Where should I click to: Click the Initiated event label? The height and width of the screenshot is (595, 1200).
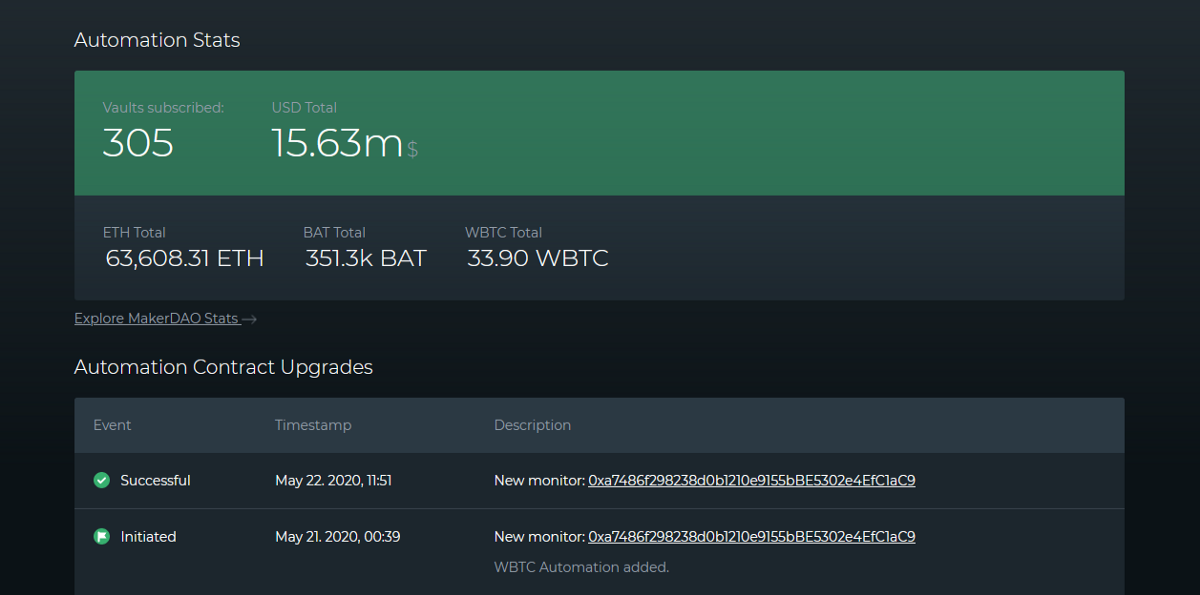(x=148, y=537)
